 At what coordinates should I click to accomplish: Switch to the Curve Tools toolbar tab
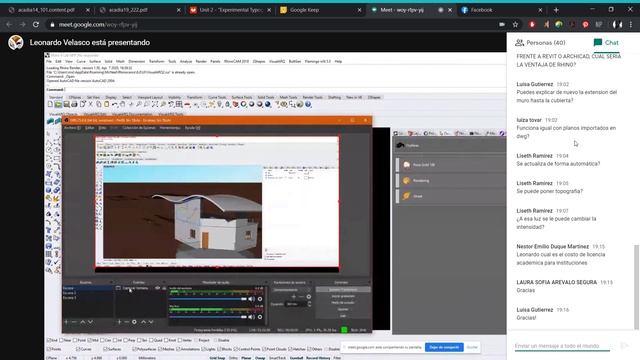coord(217,97)
